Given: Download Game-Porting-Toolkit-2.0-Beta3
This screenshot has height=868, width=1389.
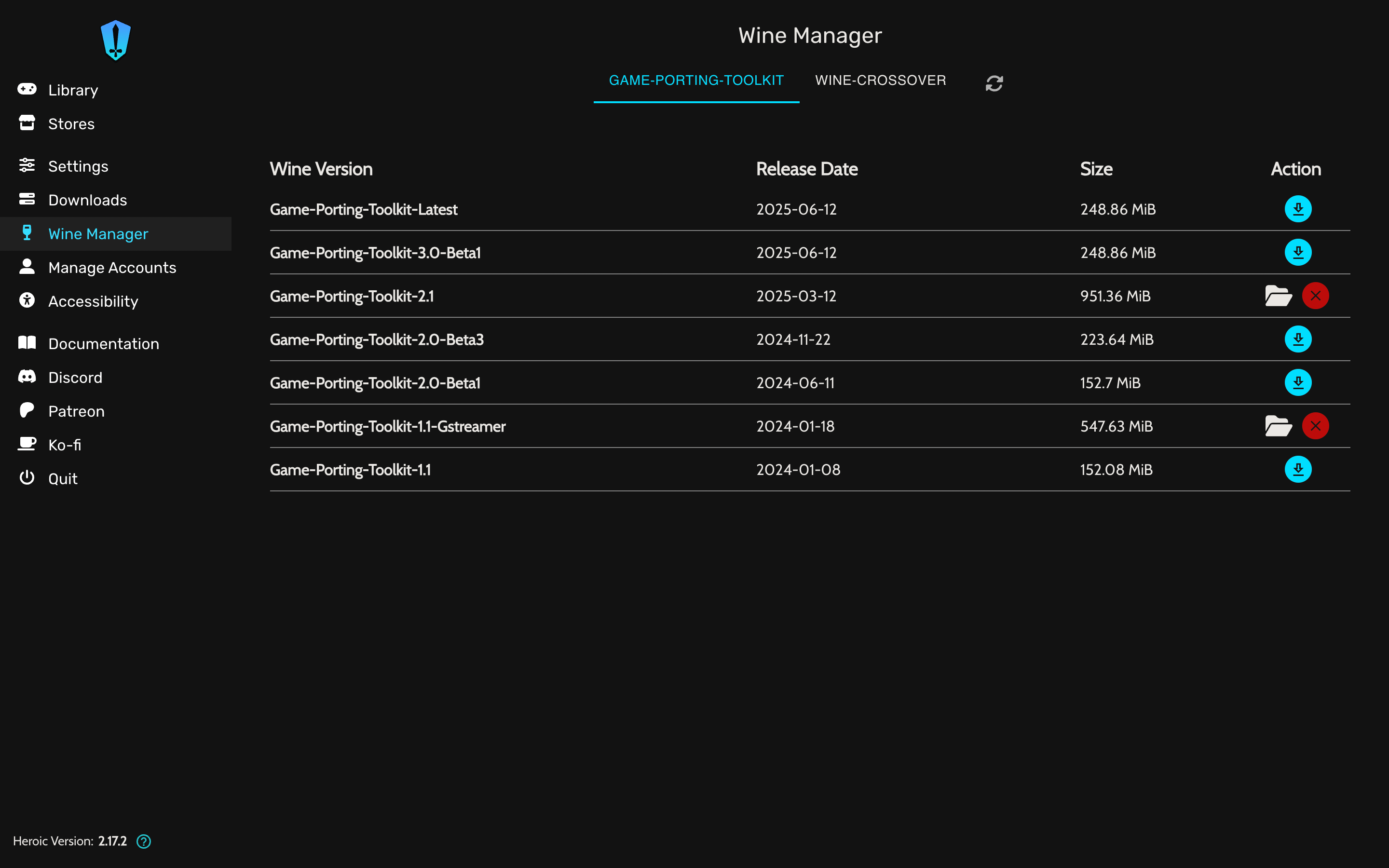Looking at the screenshot, I should coord(1298,339).
